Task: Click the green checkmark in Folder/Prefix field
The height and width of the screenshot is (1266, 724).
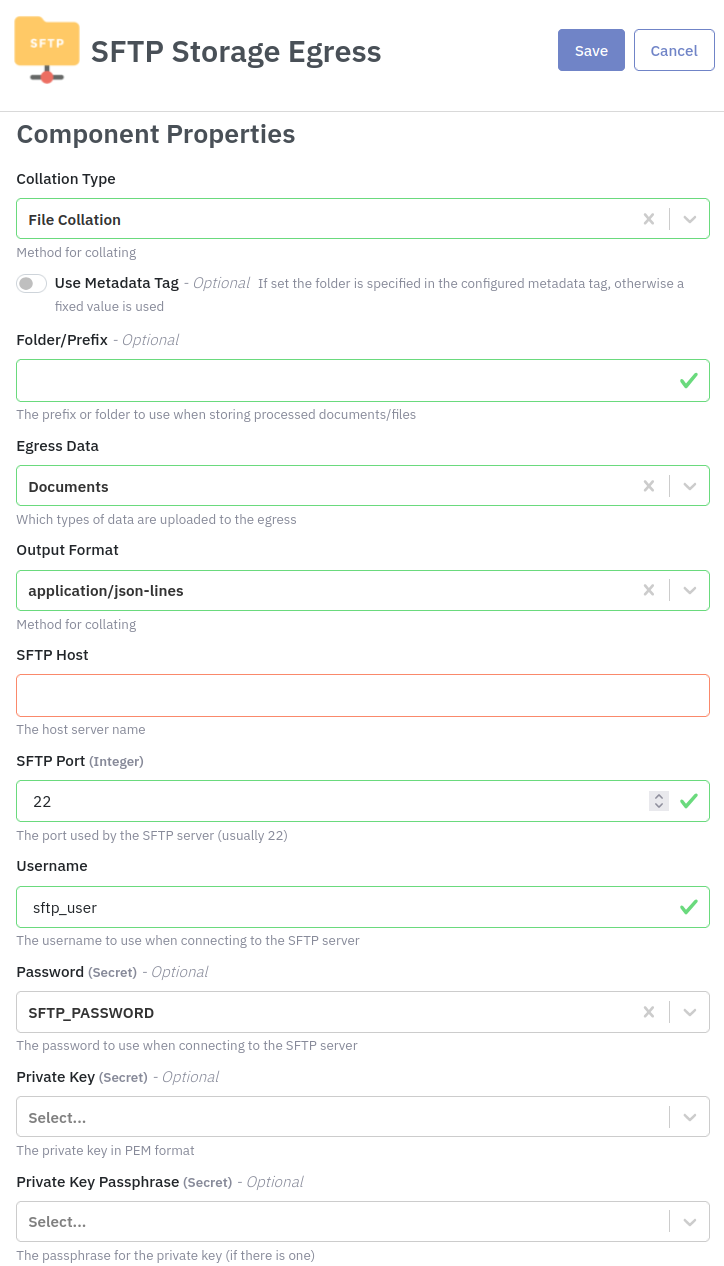Action: click(689, 380)
